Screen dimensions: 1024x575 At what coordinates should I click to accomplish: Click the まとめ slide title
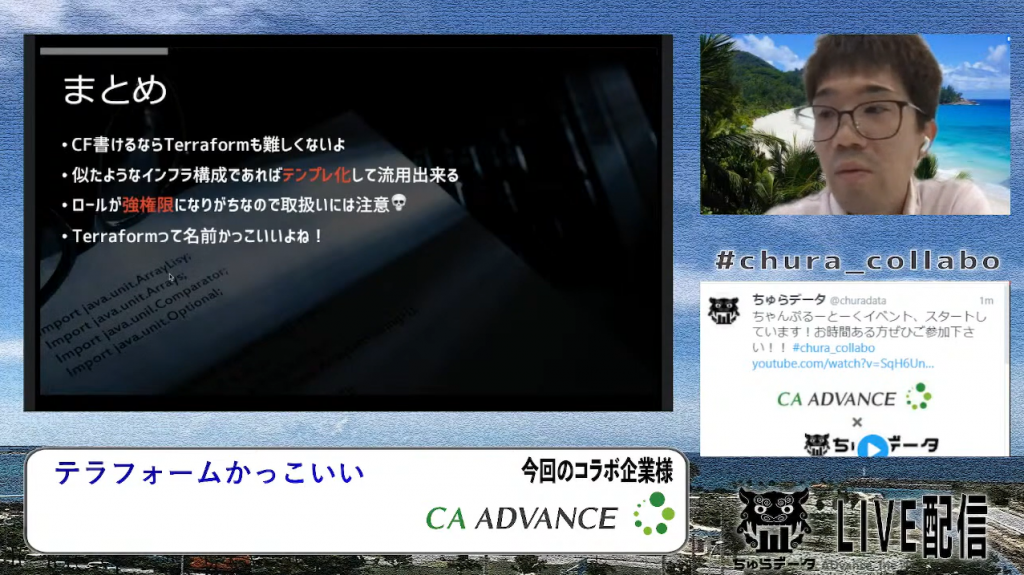(x=115, y=90)
